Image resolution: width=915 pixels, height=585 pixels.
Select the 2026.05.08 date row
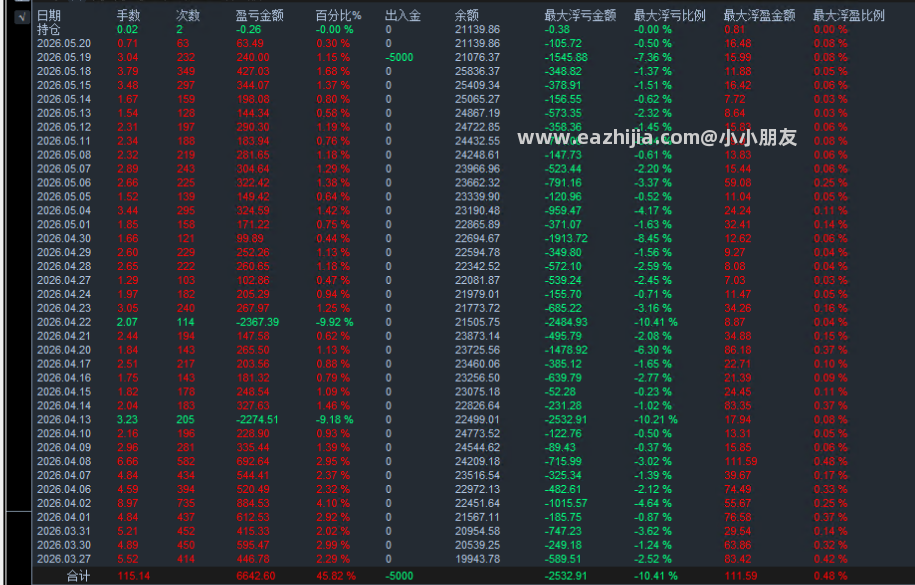coord(64,155)
